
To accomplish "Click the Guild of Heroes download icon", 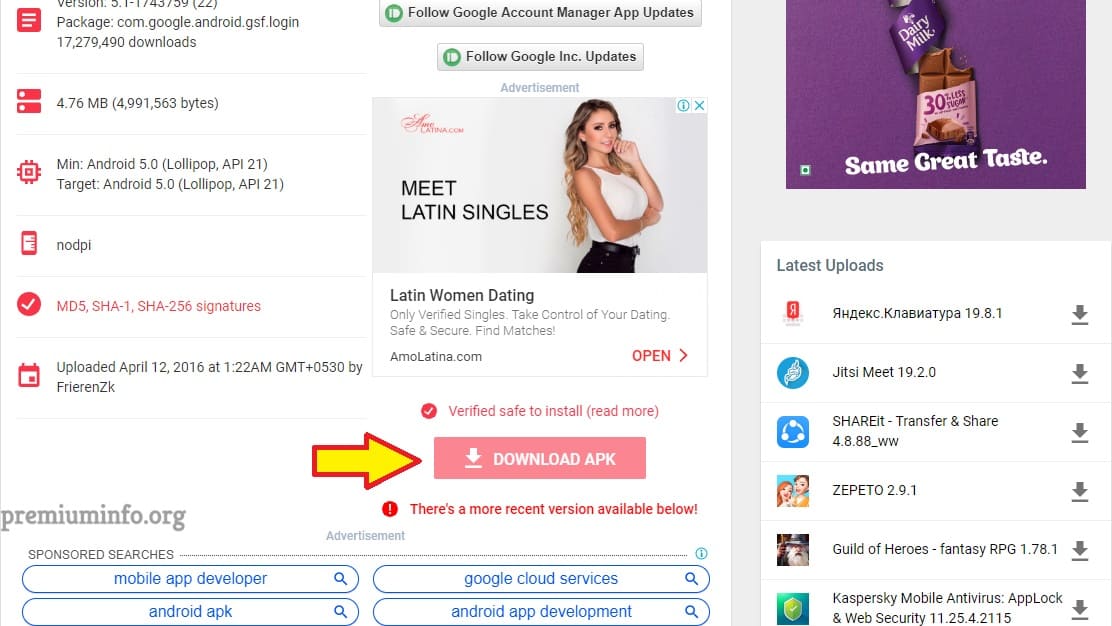I will [1079, 550].
